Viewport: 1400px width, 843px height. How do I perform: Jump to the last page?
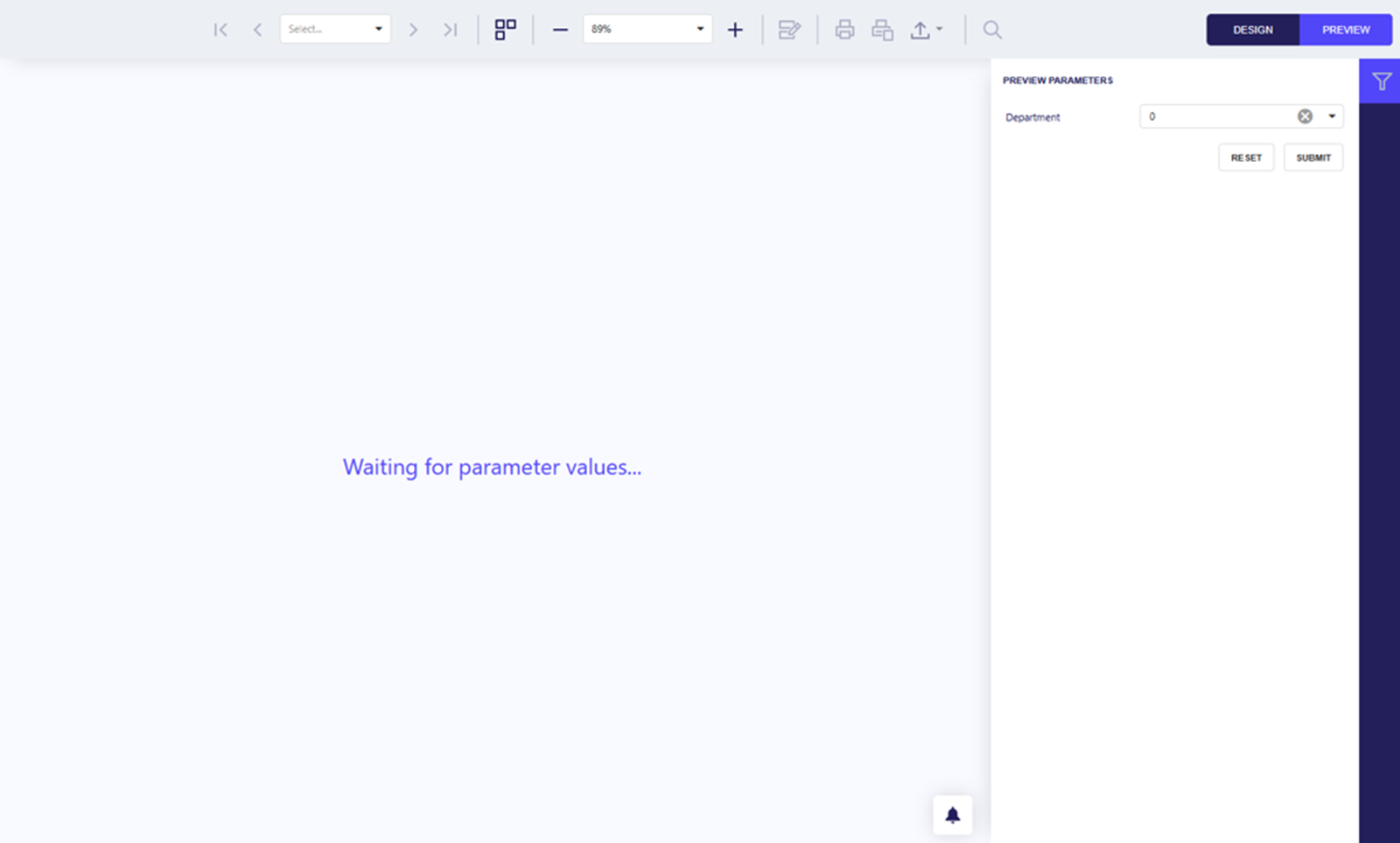(x=450, y=30)
